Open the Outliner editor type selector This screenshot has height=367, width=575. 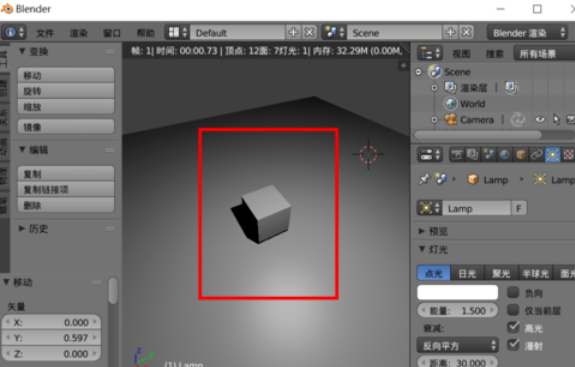point(430,54)
